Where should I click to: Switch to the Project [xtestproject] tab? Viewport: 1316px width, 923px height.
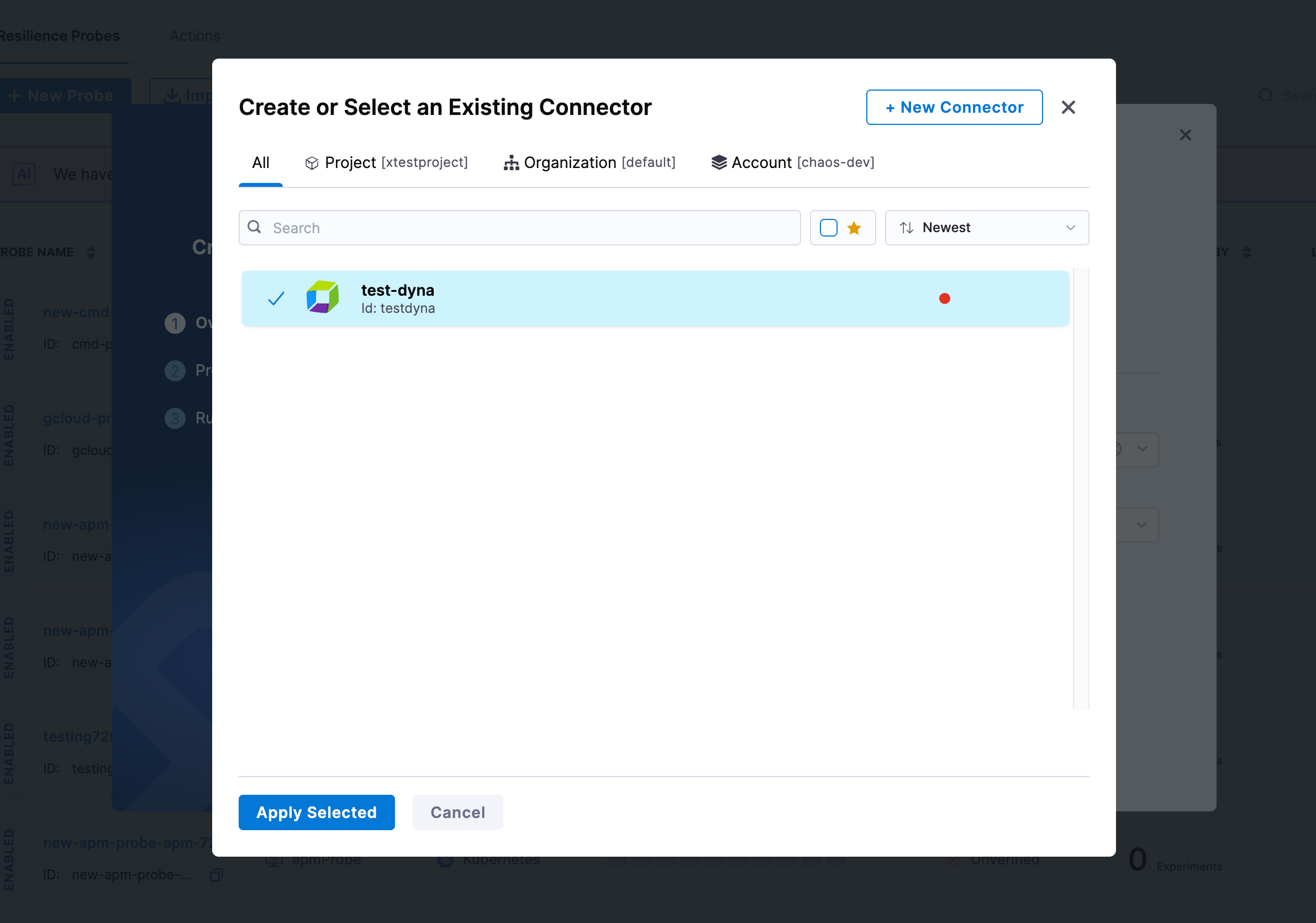[x=386, y=162]
